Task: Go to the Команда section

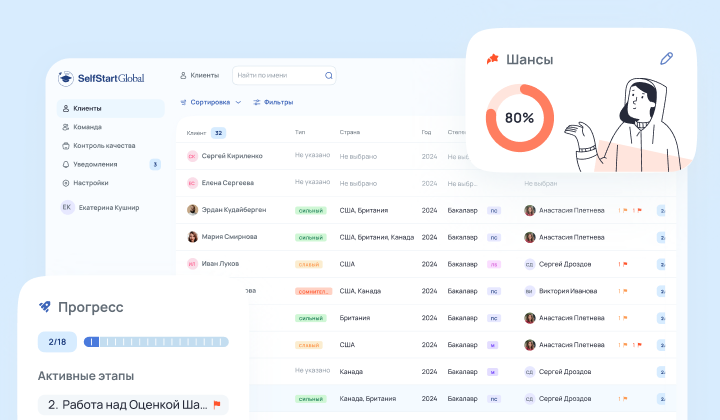Action: (87, 127)
